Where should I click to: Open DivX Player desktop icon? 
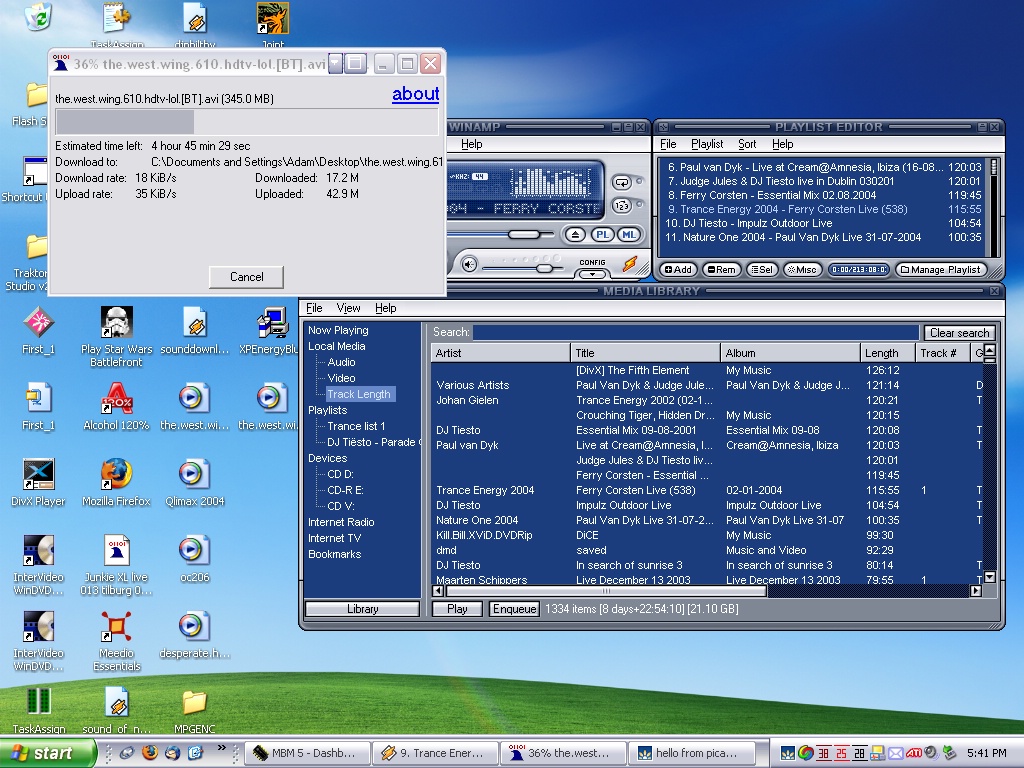(38, 483)
